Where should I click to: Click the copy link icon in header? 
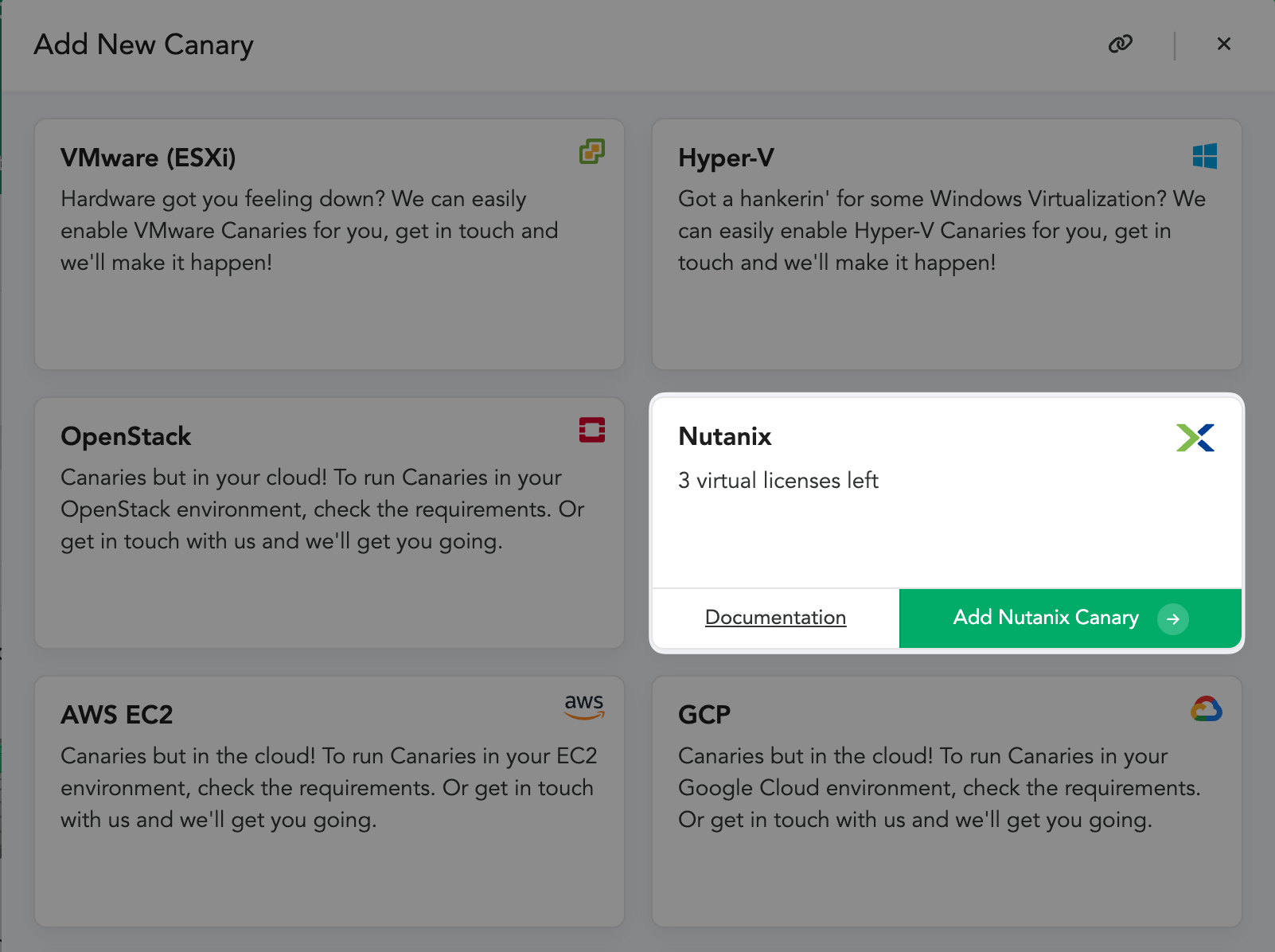click(x=1120, y=44)
